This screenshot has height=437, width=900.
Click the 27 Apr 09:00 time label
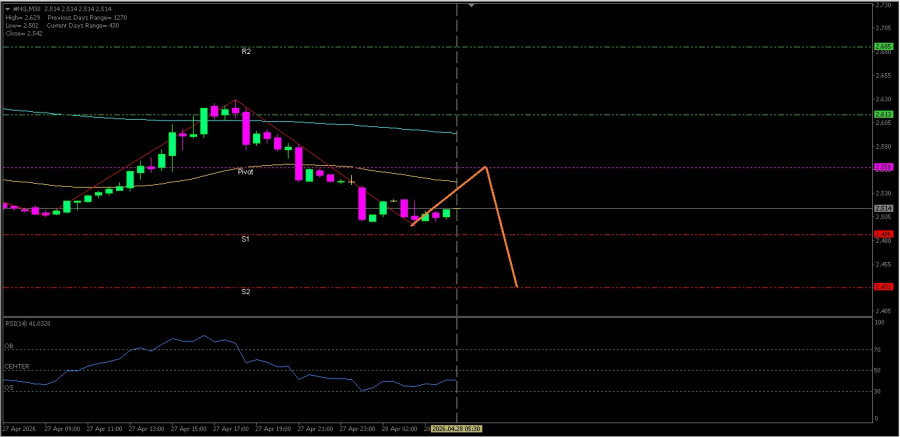click(61, 429)
